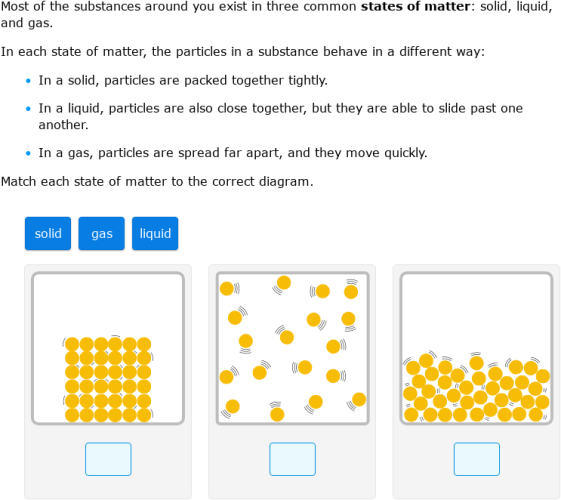Viewport: 561px width, 500px height.
Task: Pick the blue "liquid" label tile
Action: click(x=155, y=233)
